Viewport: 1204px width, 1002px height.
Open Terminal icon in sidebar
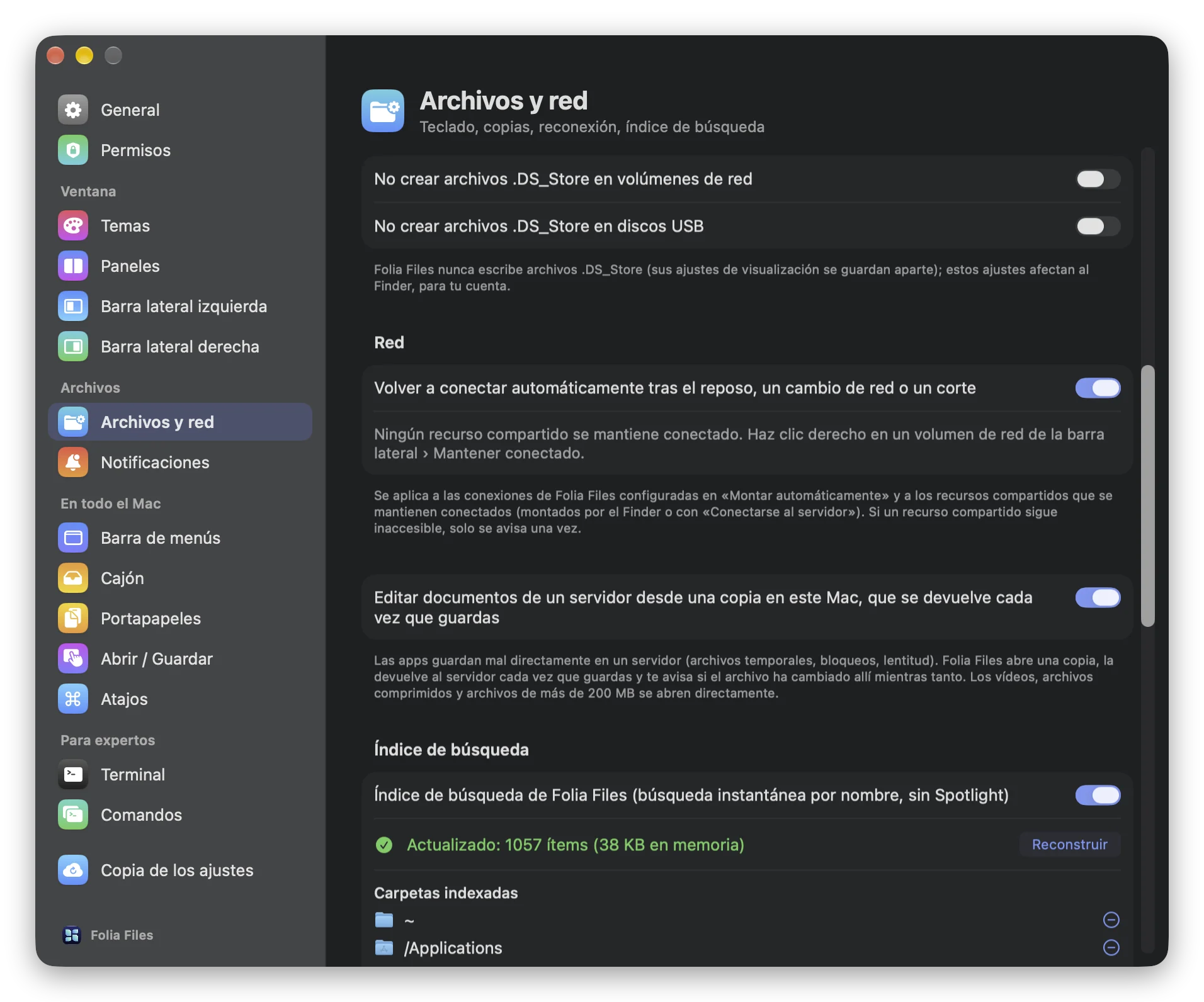tap(73, 775)
